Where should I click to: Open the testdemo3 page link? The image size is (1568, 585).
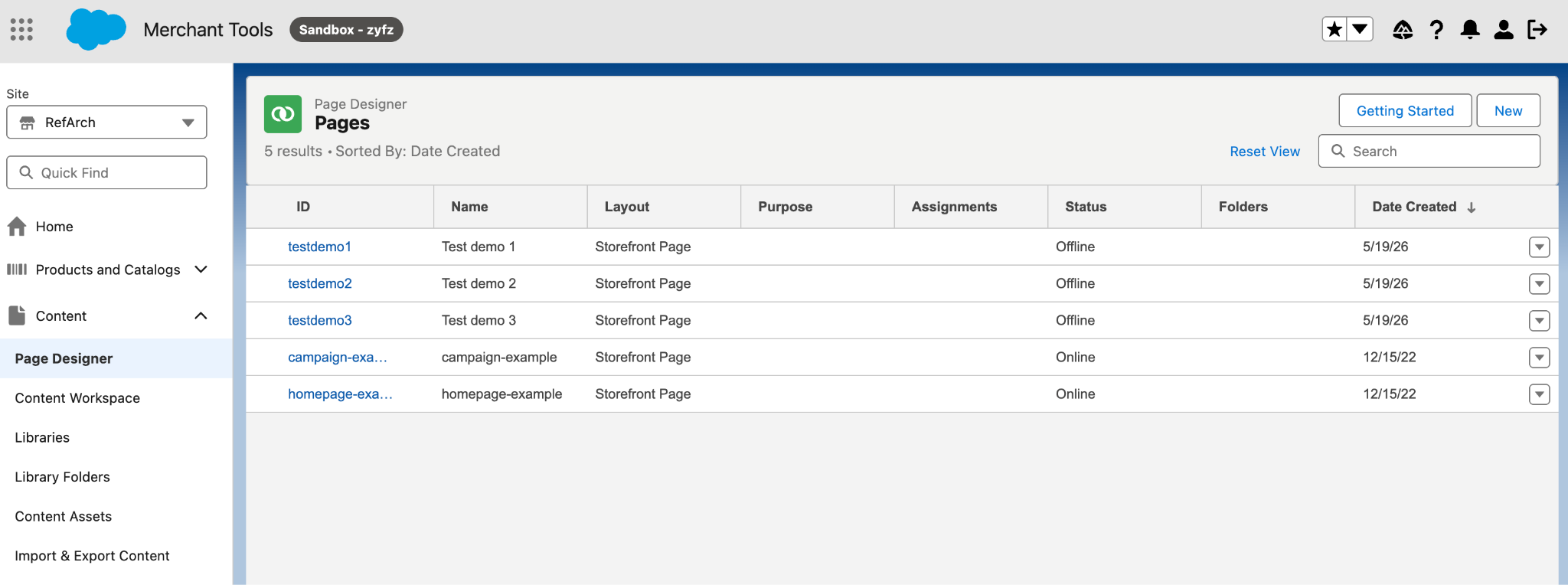[x=320, y=320]
